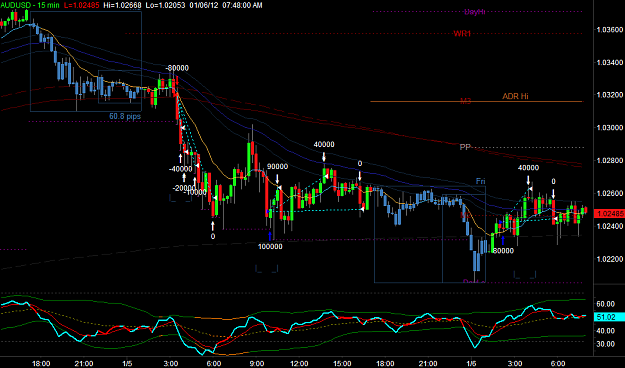Click the 12:00 time axis label
Screen dimensions: 625x368
pyautogui.click(x=299, y=364)
